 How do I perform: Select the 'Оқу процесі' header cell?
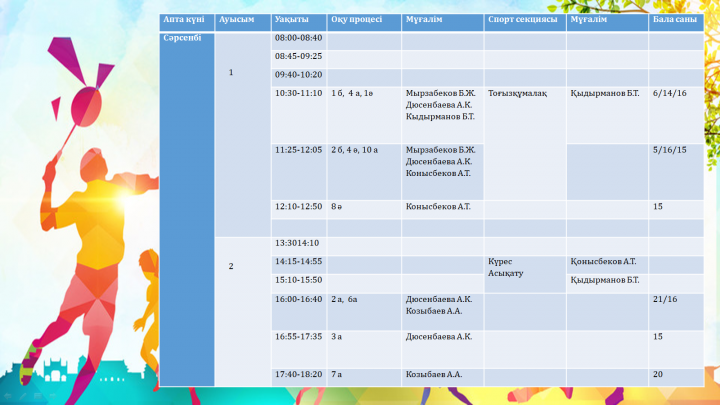point(364,22)
